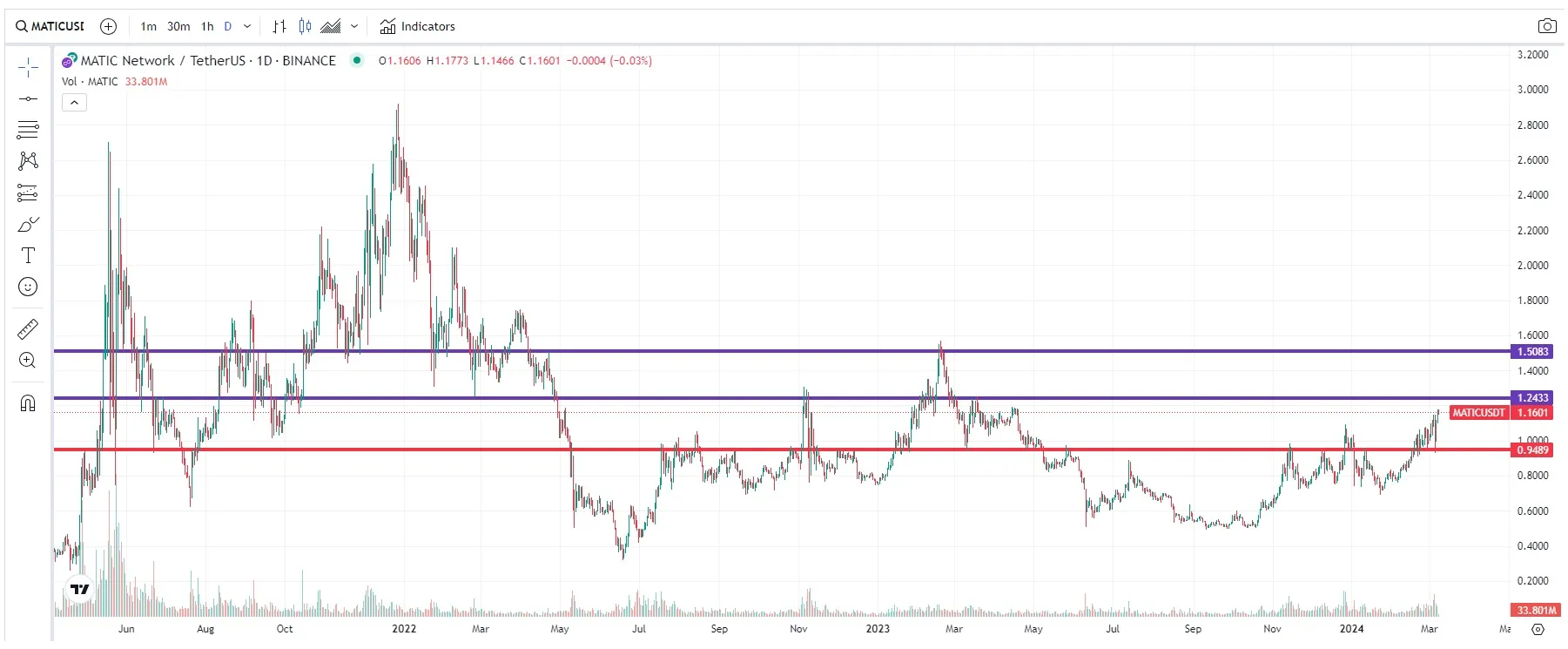Activate the zoom in tool
1568x649 pixels.
pyautogui.click(x=28, y=361)
